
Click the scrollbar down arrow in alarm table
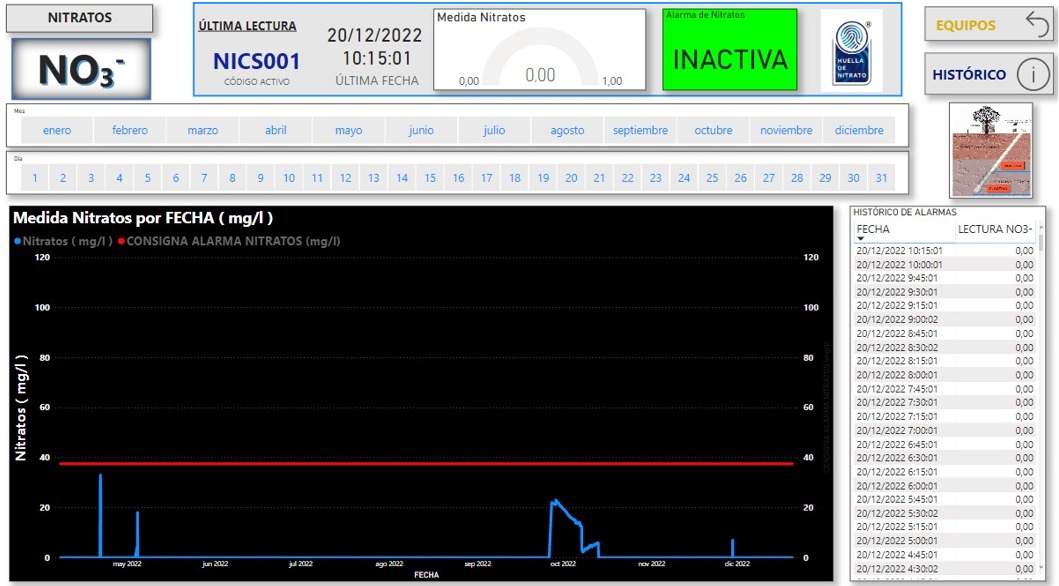pyautogui.click(x=1041, y=568)
